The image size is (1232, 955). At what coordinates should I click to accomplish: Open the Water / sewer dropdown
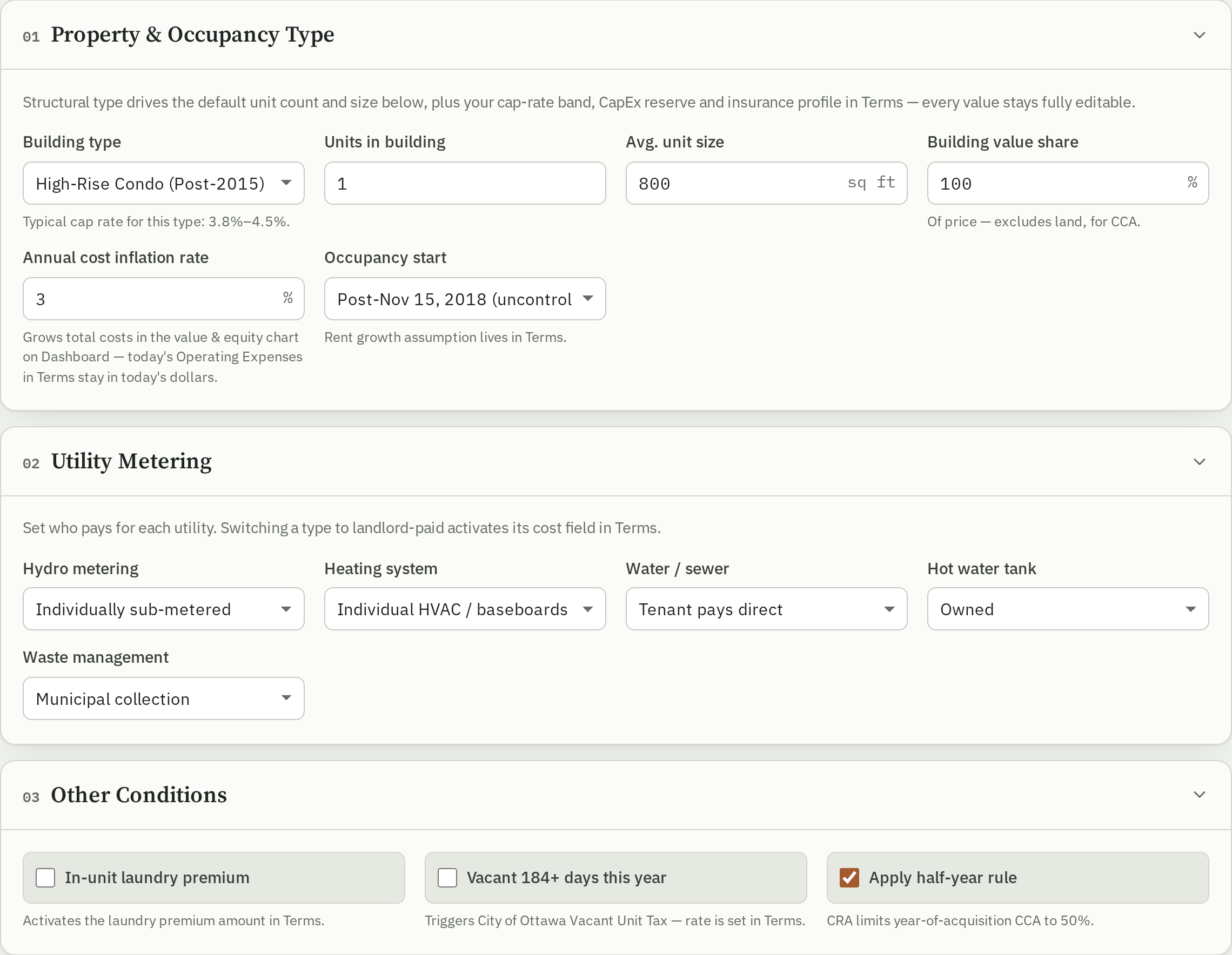pos(767,609)
